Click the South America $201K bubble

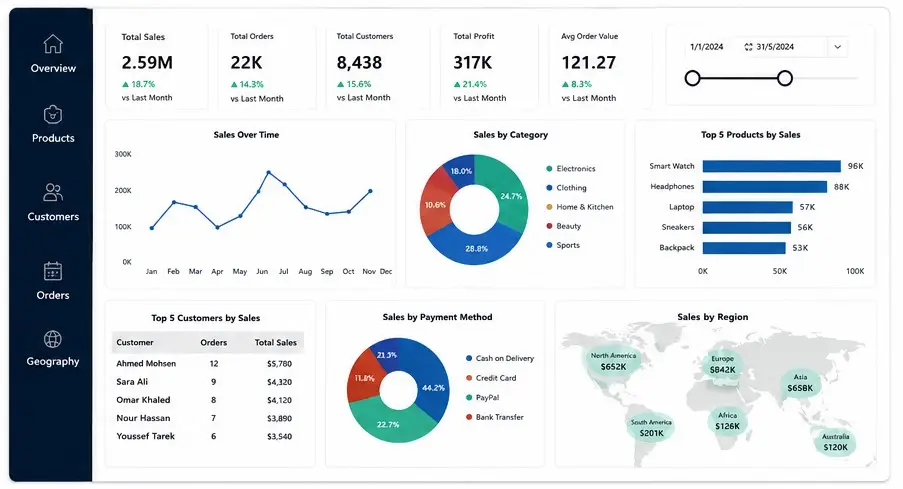(651, 428)
